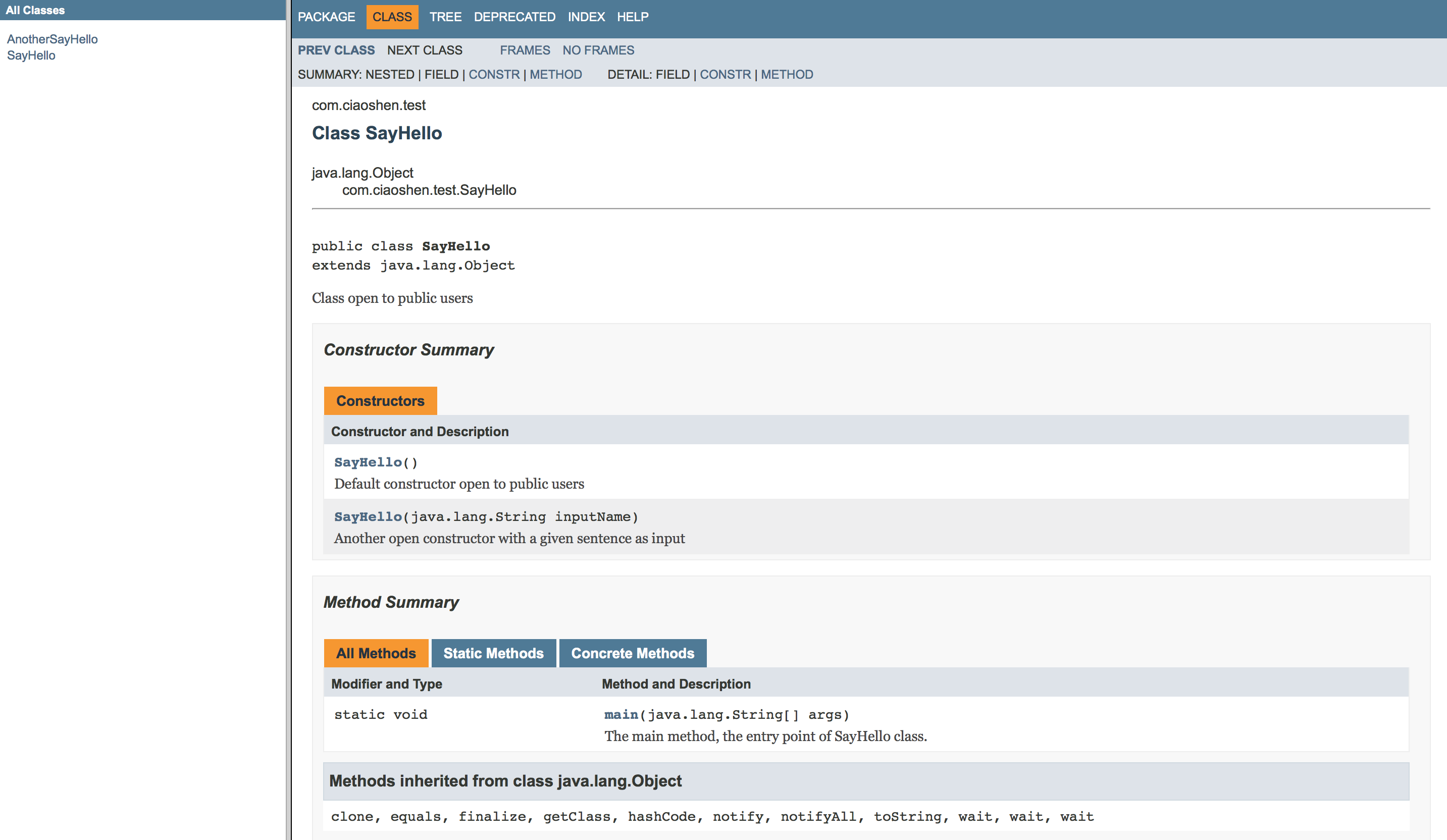
Task: Click the 'Class SayHello' heading
Action: tap(377, 133)
